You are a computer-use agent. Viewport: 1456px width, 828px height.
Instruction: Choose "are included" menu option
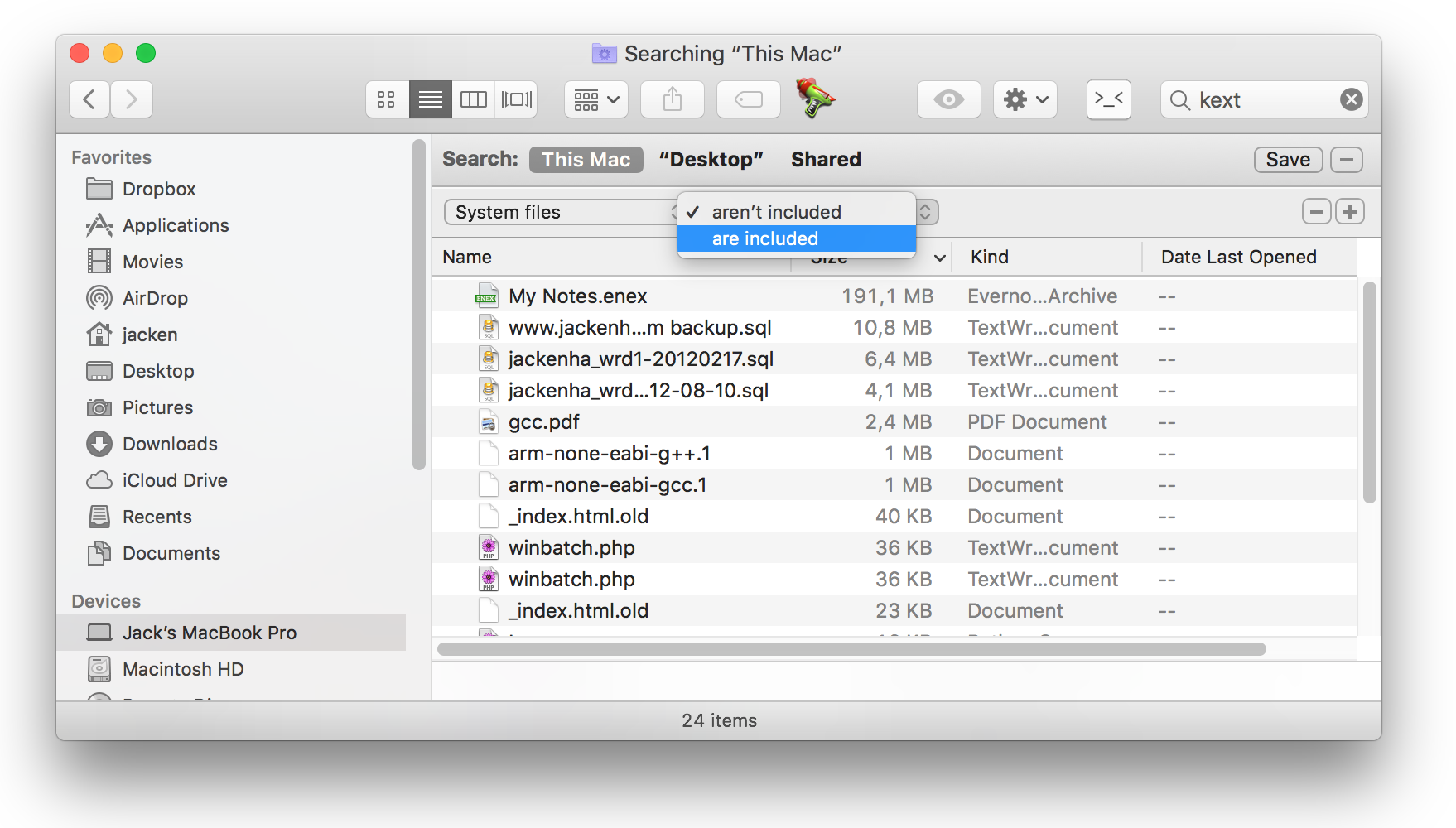[797, 238]
